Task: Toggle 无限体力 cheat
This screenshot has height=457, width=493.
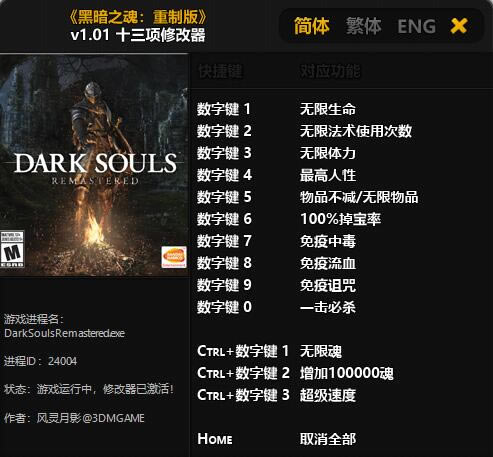Action: pyautogui.click(x=328, y=153)
